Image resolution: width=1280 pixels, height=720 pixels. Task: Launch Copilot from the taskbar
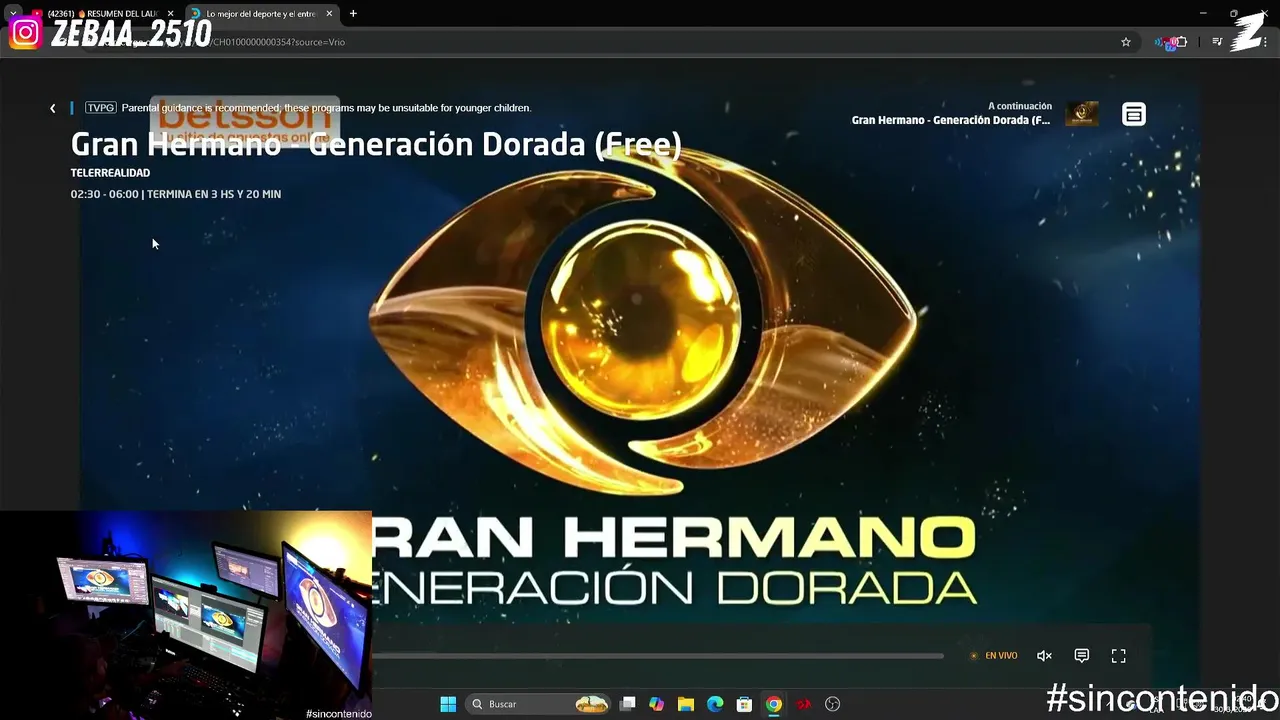[656, 704]
